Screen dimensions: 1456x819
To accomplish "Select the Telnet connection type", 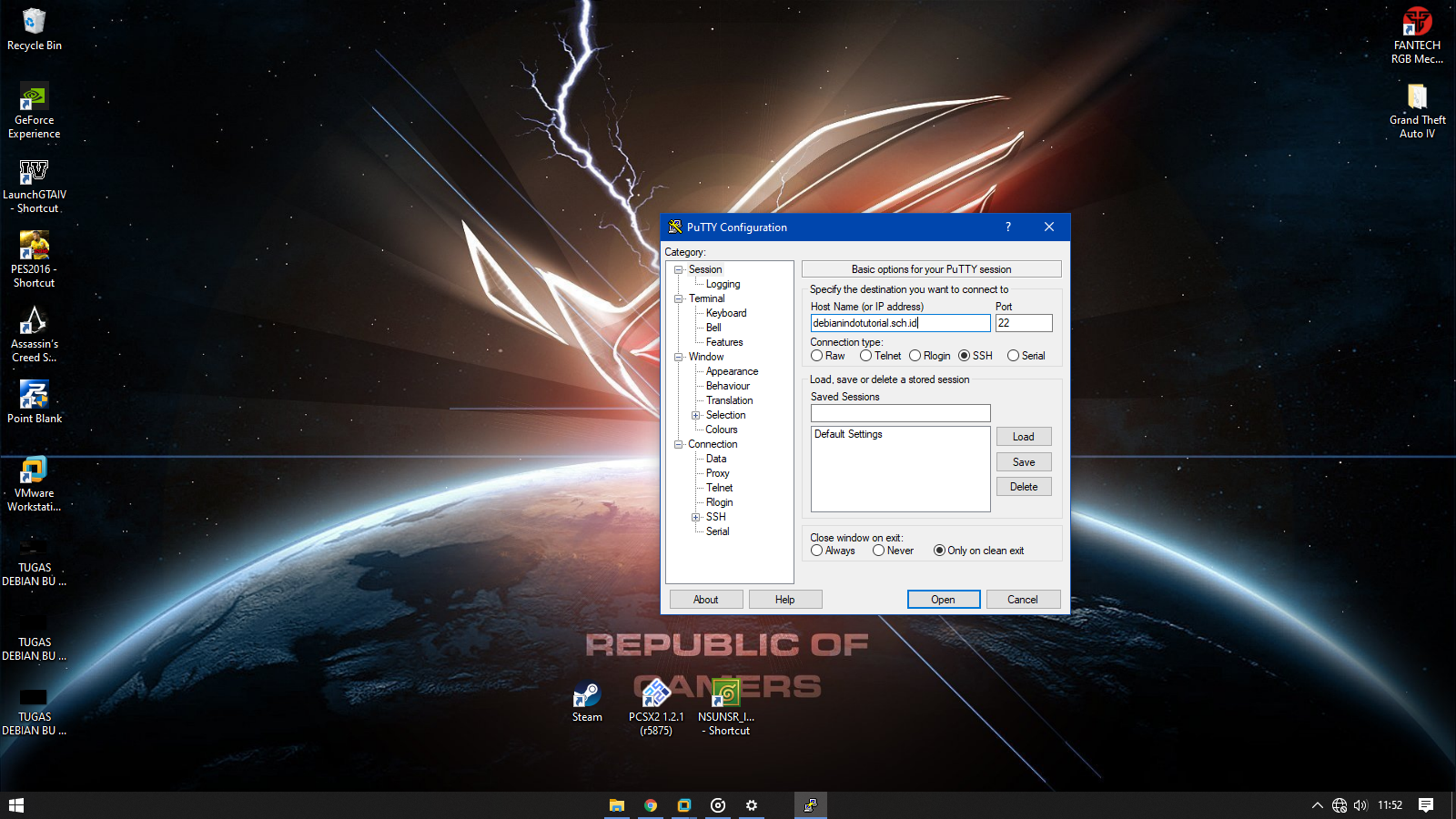I will (x=864, y=356).
